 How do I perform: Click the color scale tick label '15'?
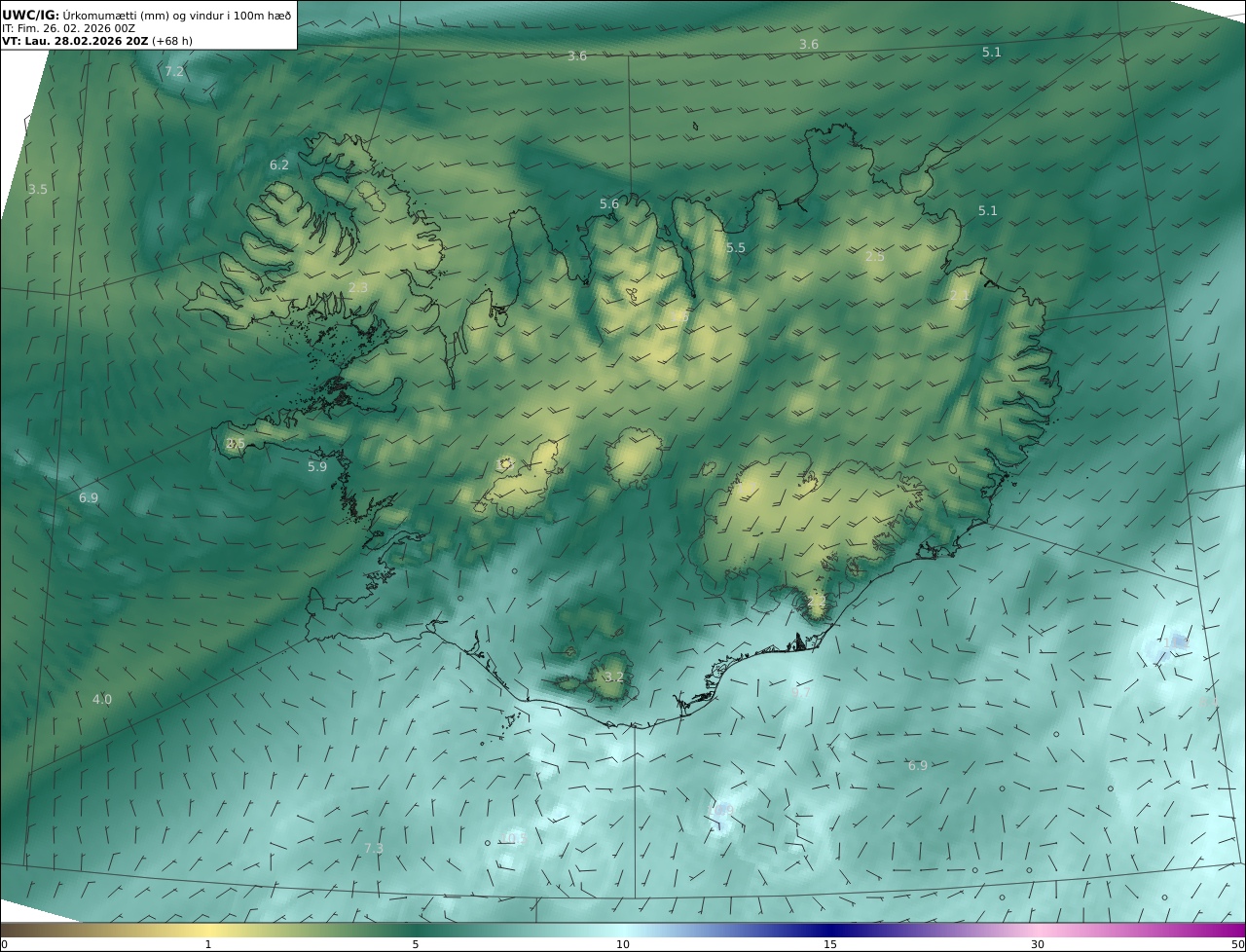[830, 944]
